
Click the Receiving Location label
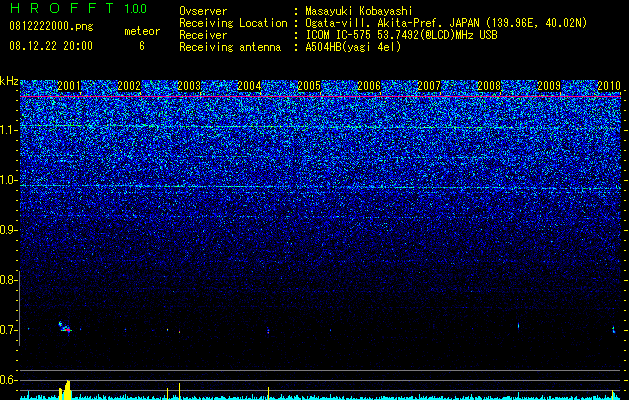(233, 23)
